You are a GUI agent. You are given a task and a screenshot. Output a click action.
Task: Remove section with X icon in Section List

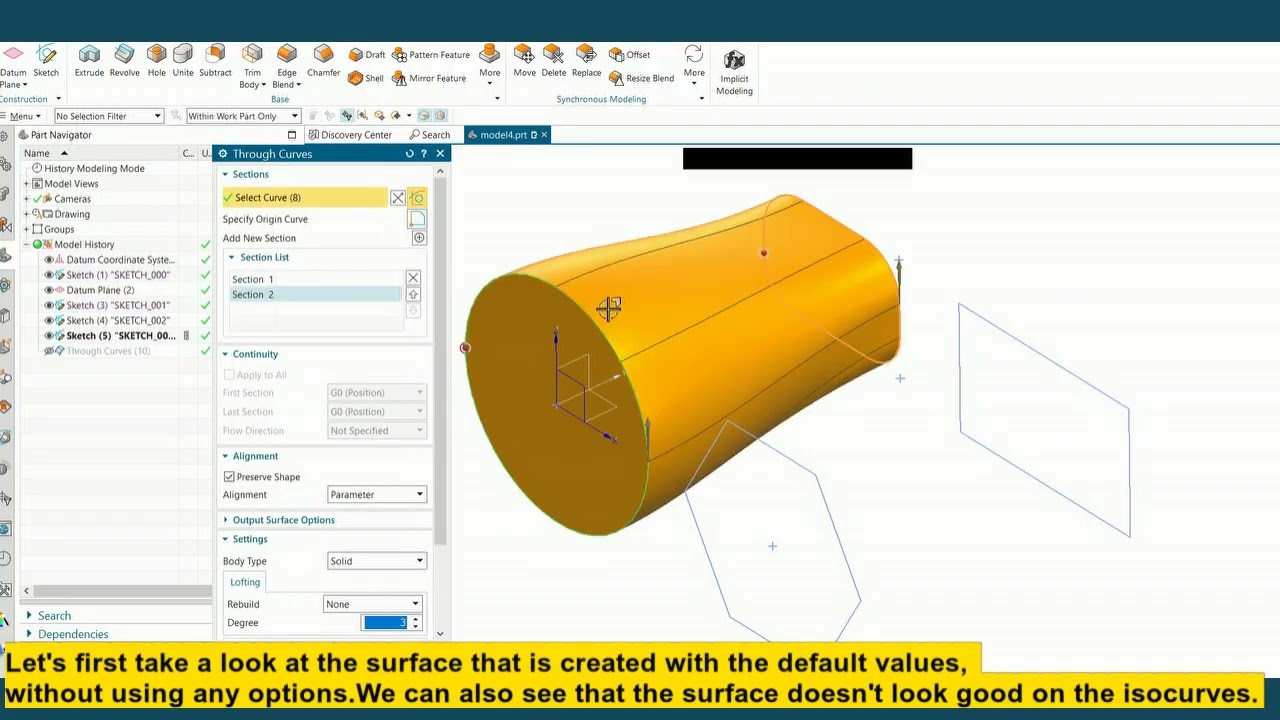tap(413, 278)
